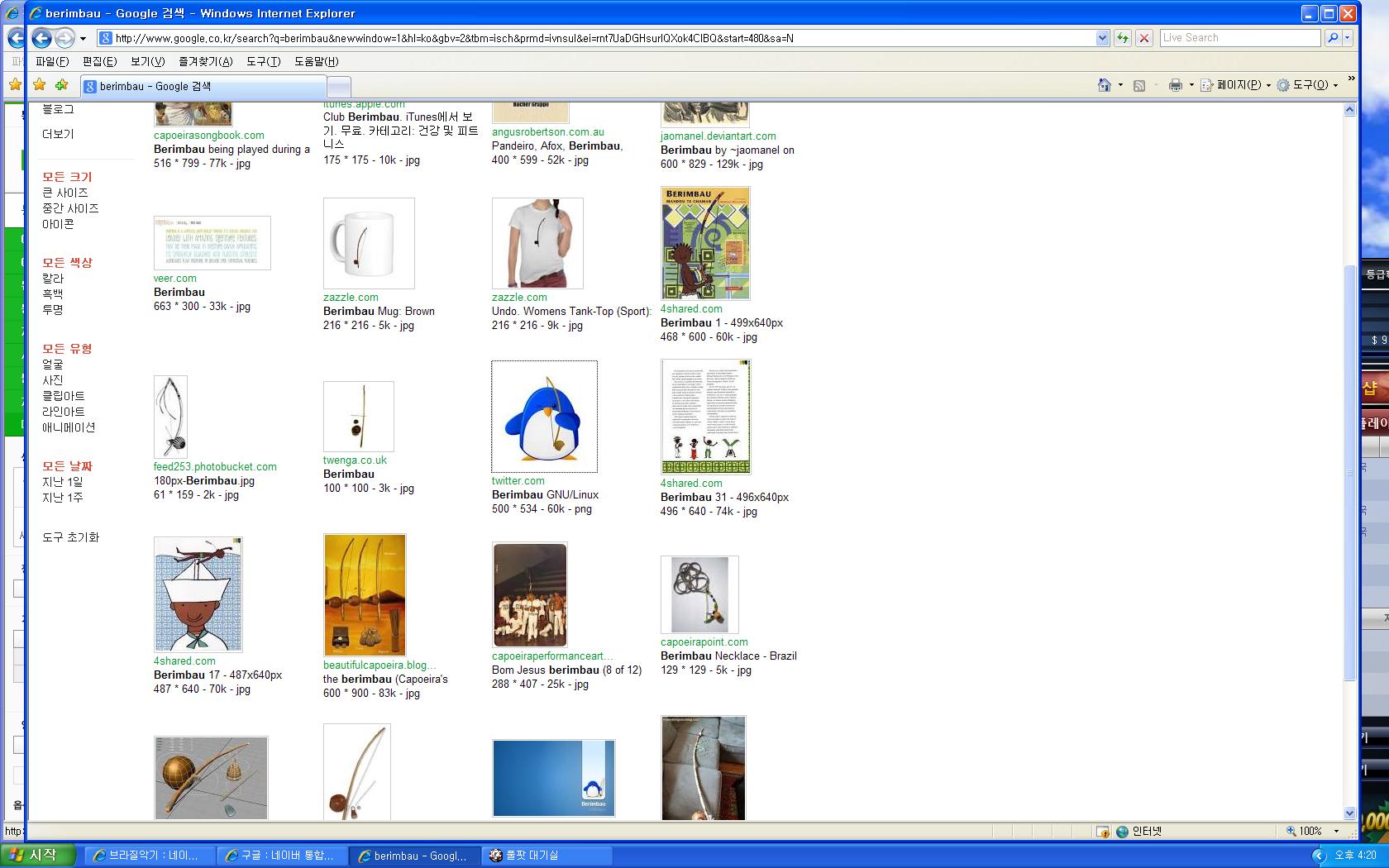Viewport: 1389px width, 868px height.
Task: Click the Add to Favorites icon
Action: (x=62, y=85)
